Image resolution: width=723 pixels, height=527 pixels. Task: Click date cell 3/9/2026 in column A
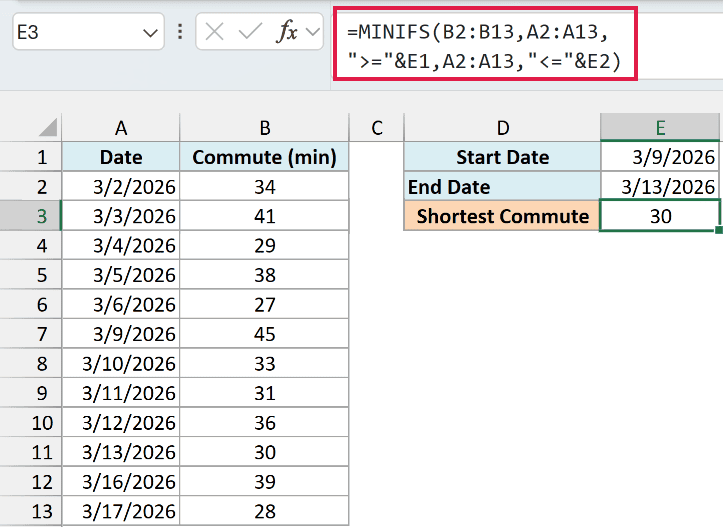pyautogui.click(x=121, y=334)
